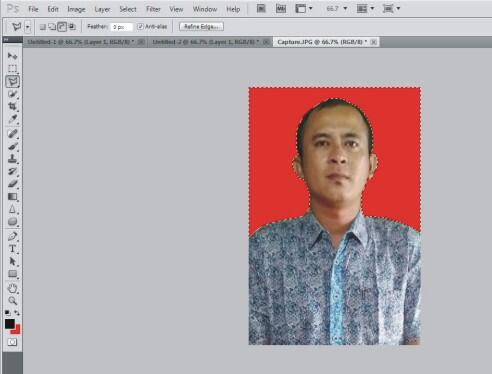
Task: Open the Select menu
Action: 128,9
